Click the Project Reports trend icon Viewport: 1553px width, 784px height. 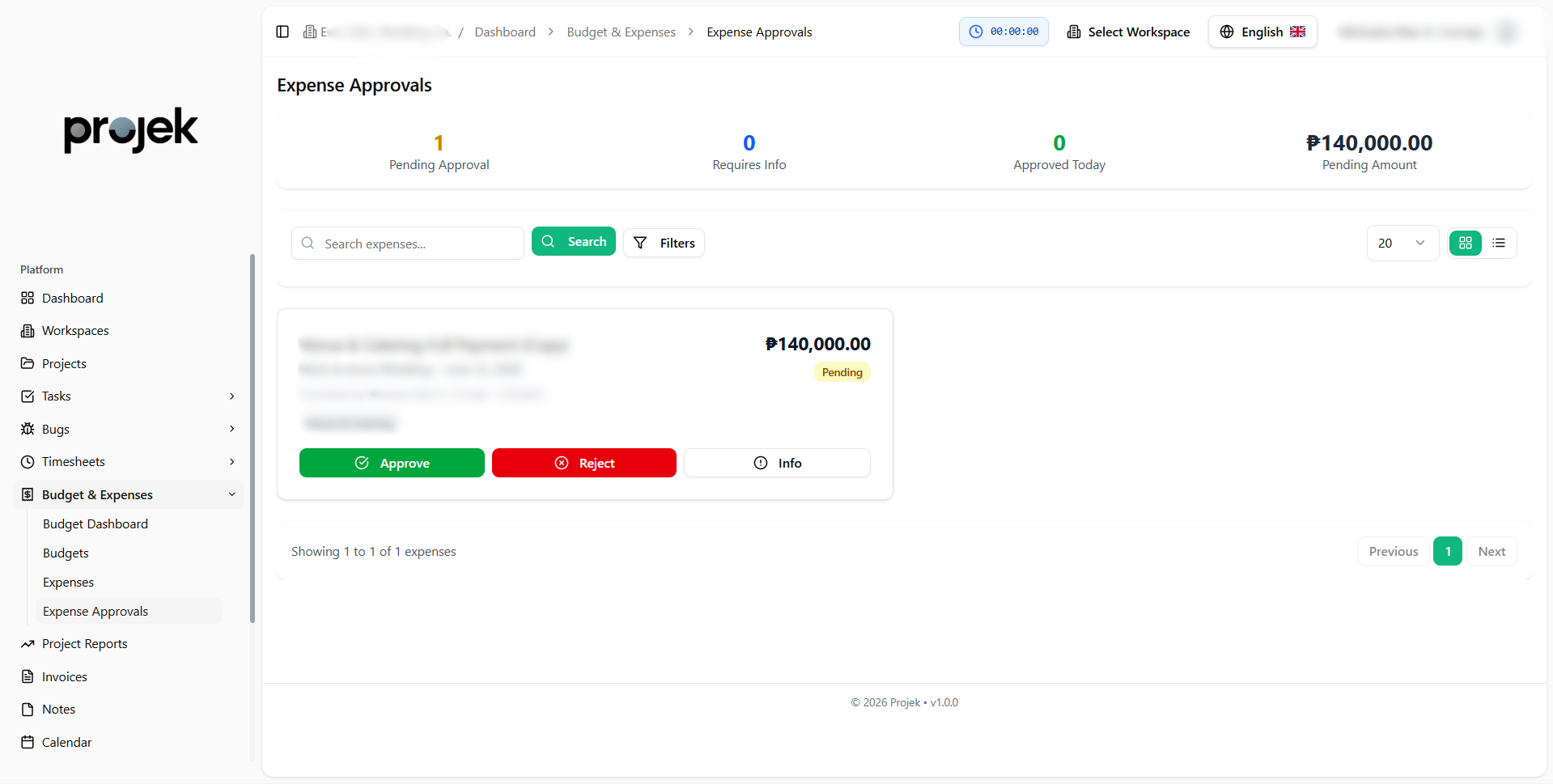click(x=28, y=644)
